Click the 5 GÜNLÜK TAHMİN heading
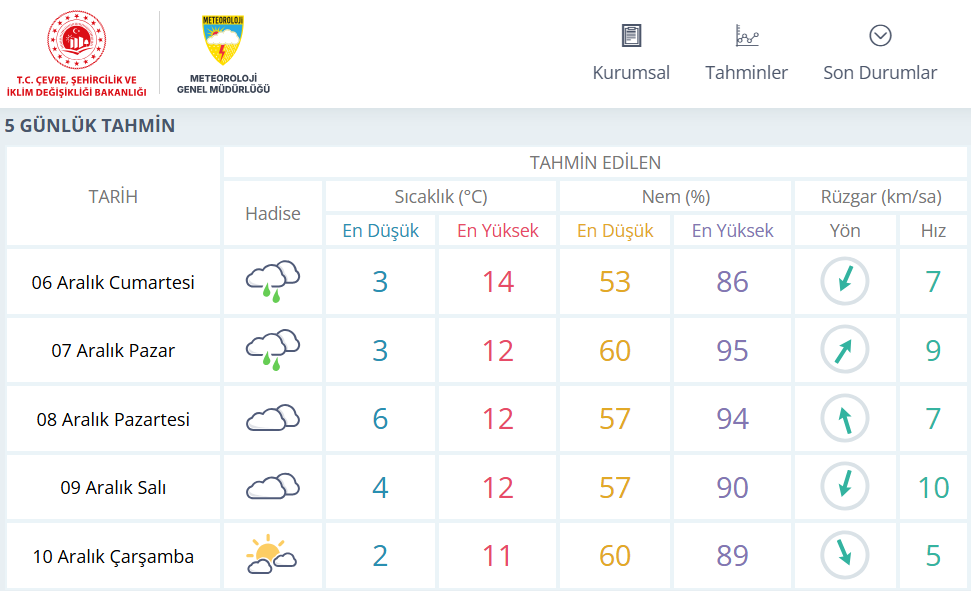Screen dimensions: 971x591 tap(90, 126)
